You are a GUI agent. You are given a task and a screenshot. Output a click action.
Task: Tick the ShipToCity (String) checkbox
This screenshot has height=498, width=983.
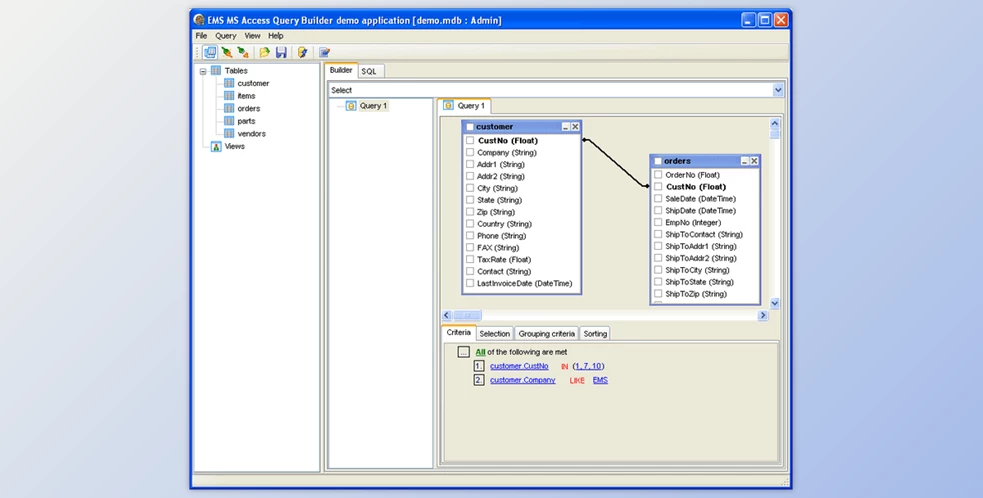click(x=658, y=270)
